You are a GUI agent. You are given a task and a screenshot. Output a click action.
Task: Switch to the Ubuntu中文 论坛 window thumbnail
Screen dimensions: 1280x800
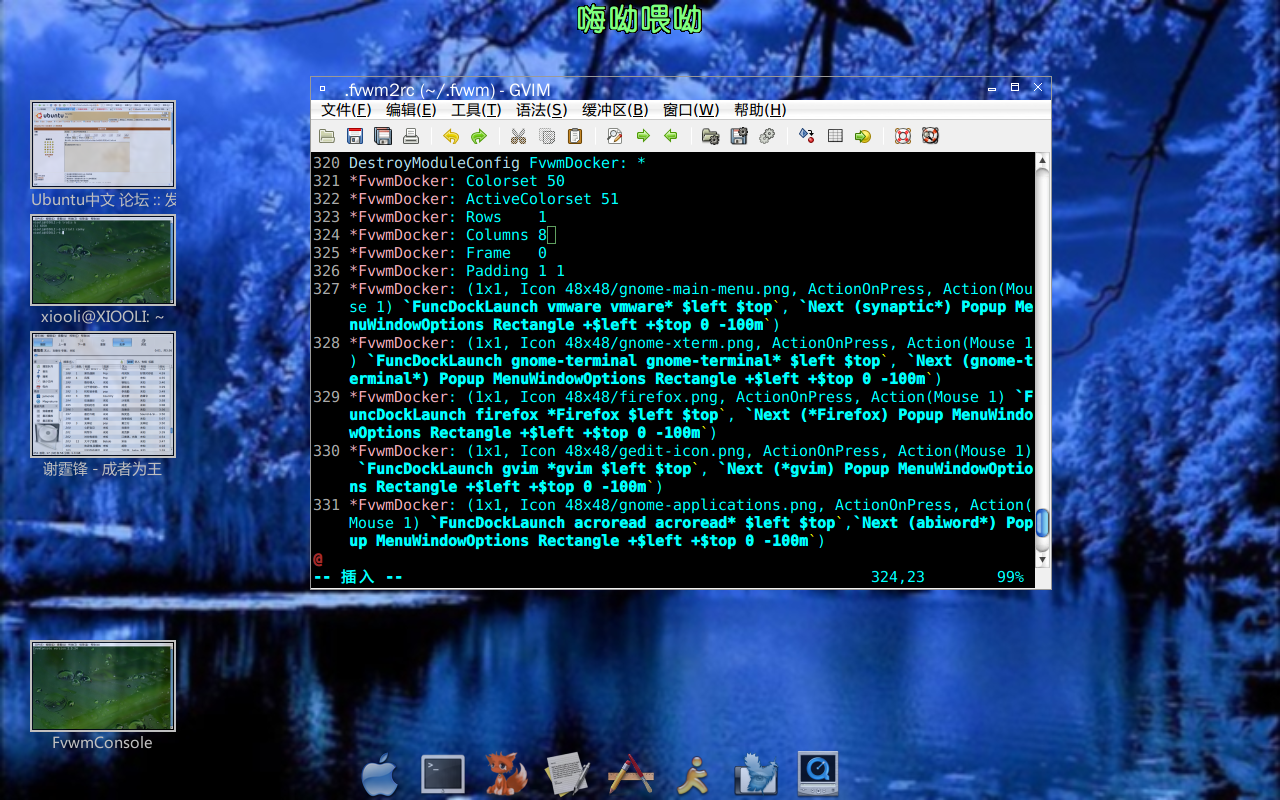(103, 144)
